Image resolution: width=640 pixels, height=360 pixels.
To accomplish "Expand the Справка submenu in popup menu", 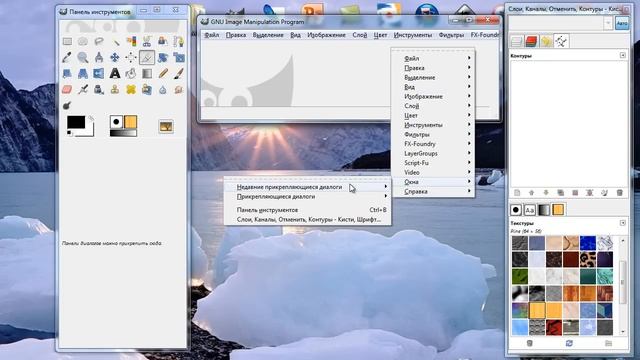I will 433,191.
